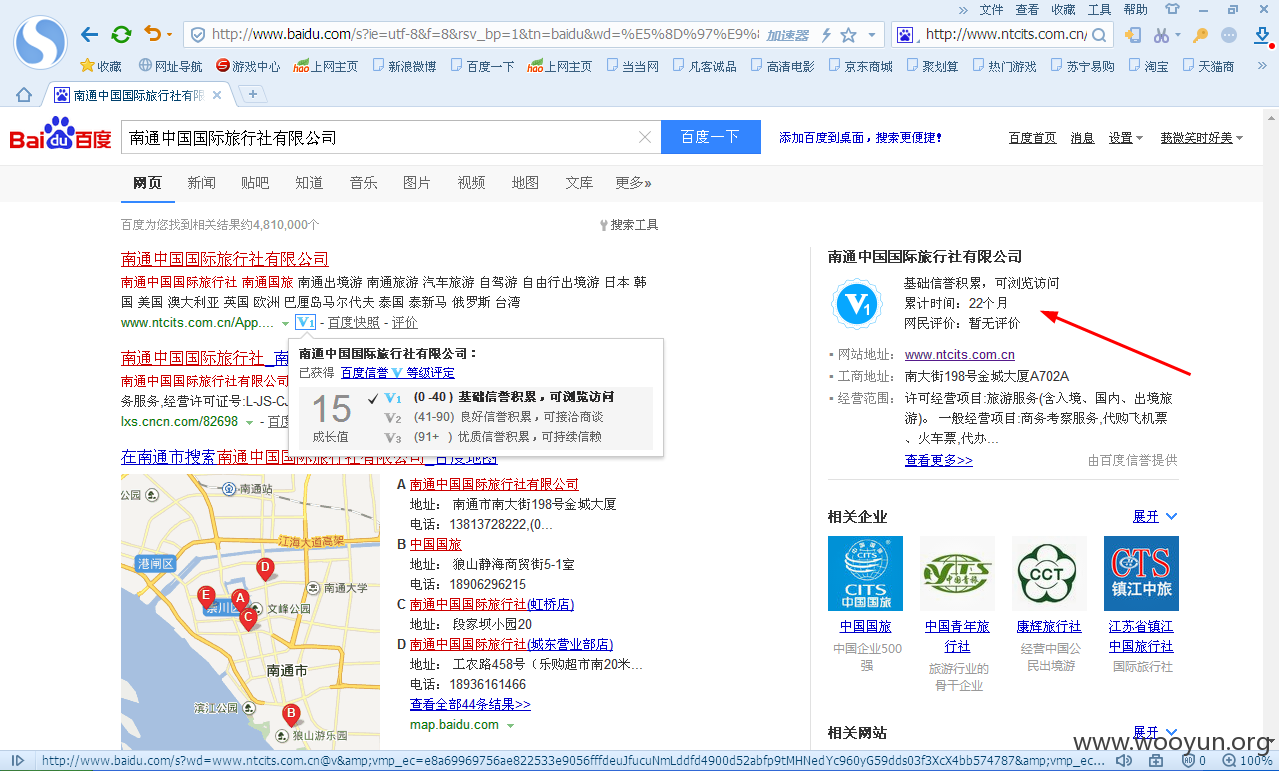Open the 网址导航 bookmark
Viewport: 1279px width, 771px height.
170,66
